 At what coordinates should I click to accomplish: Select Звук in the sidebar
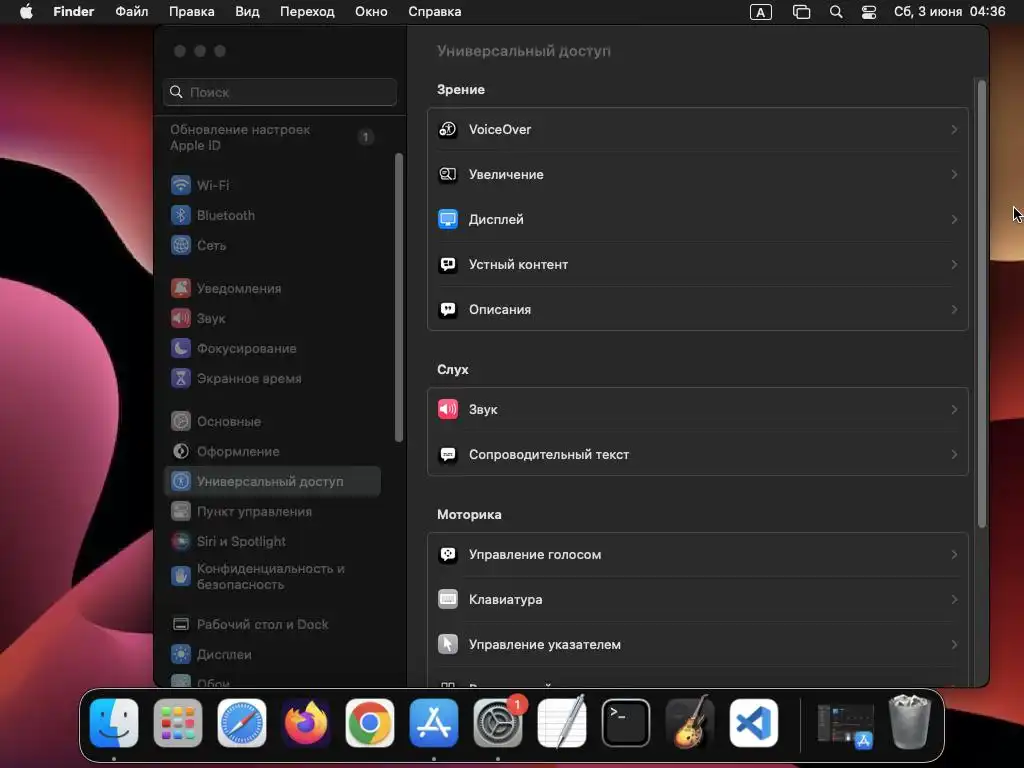(272, 319)
